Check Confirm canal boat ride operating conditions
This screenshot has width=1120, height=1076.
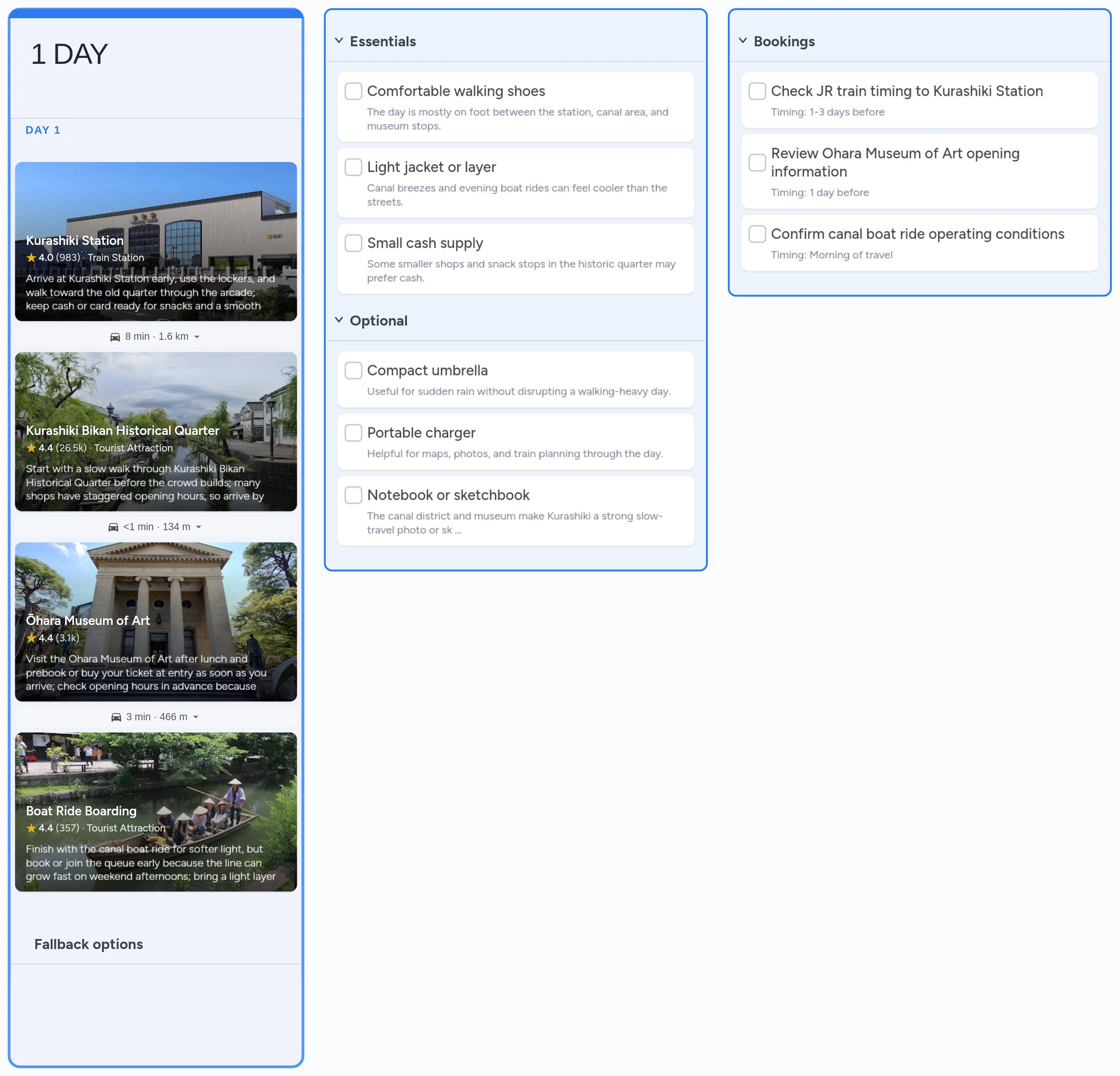point(757,234)
